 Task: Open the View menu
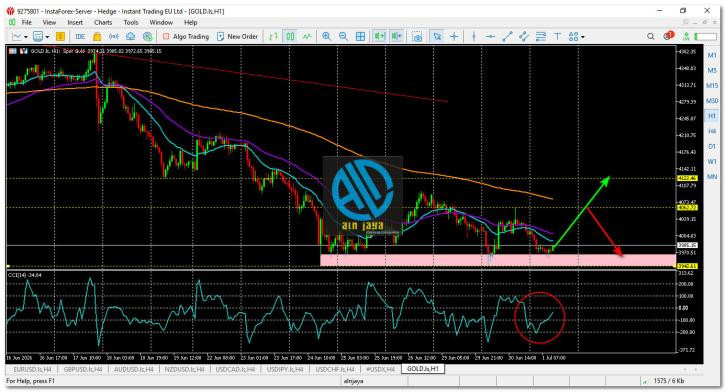click(x=49, y=22)
